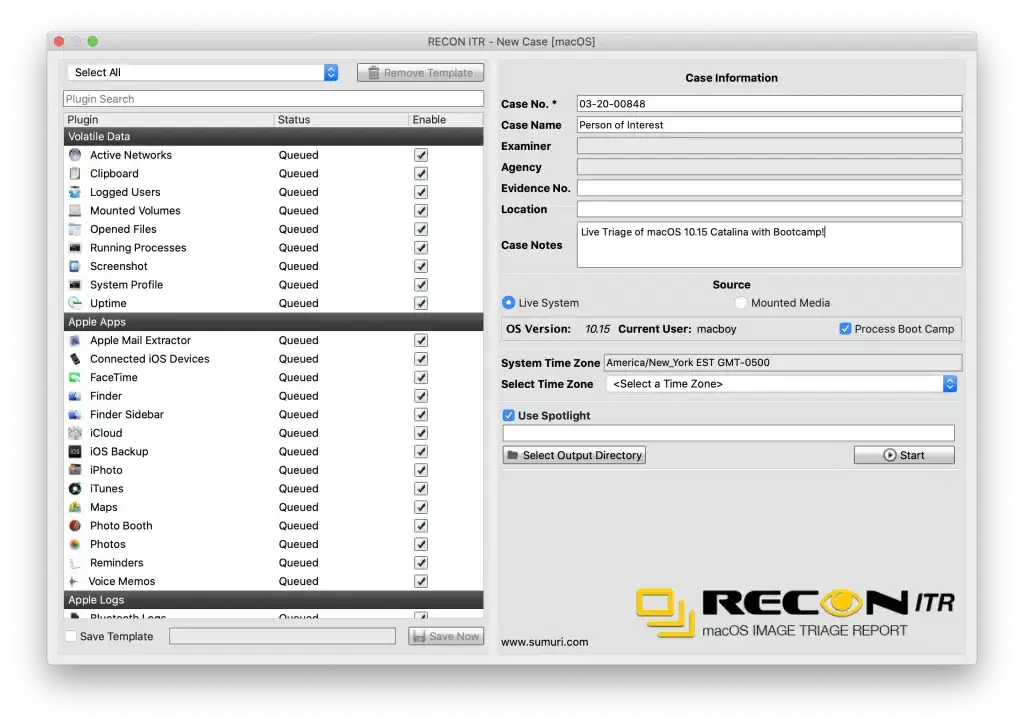Choose Mounted Media as source
The height and width of the screenshot is (727, 1024).
[741, 303]
